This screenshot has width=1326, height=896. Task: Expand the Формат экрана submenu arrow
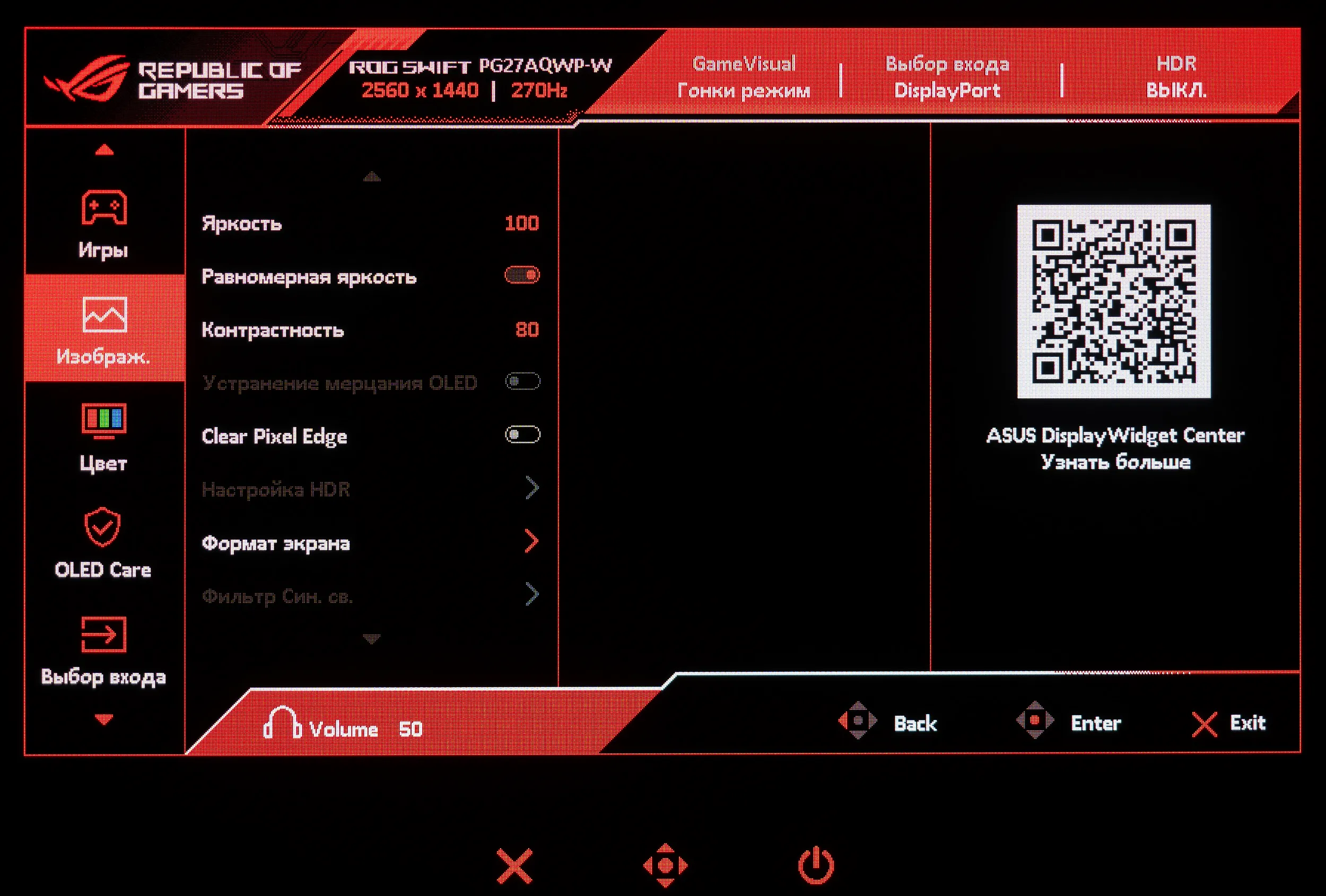(531, 541)
